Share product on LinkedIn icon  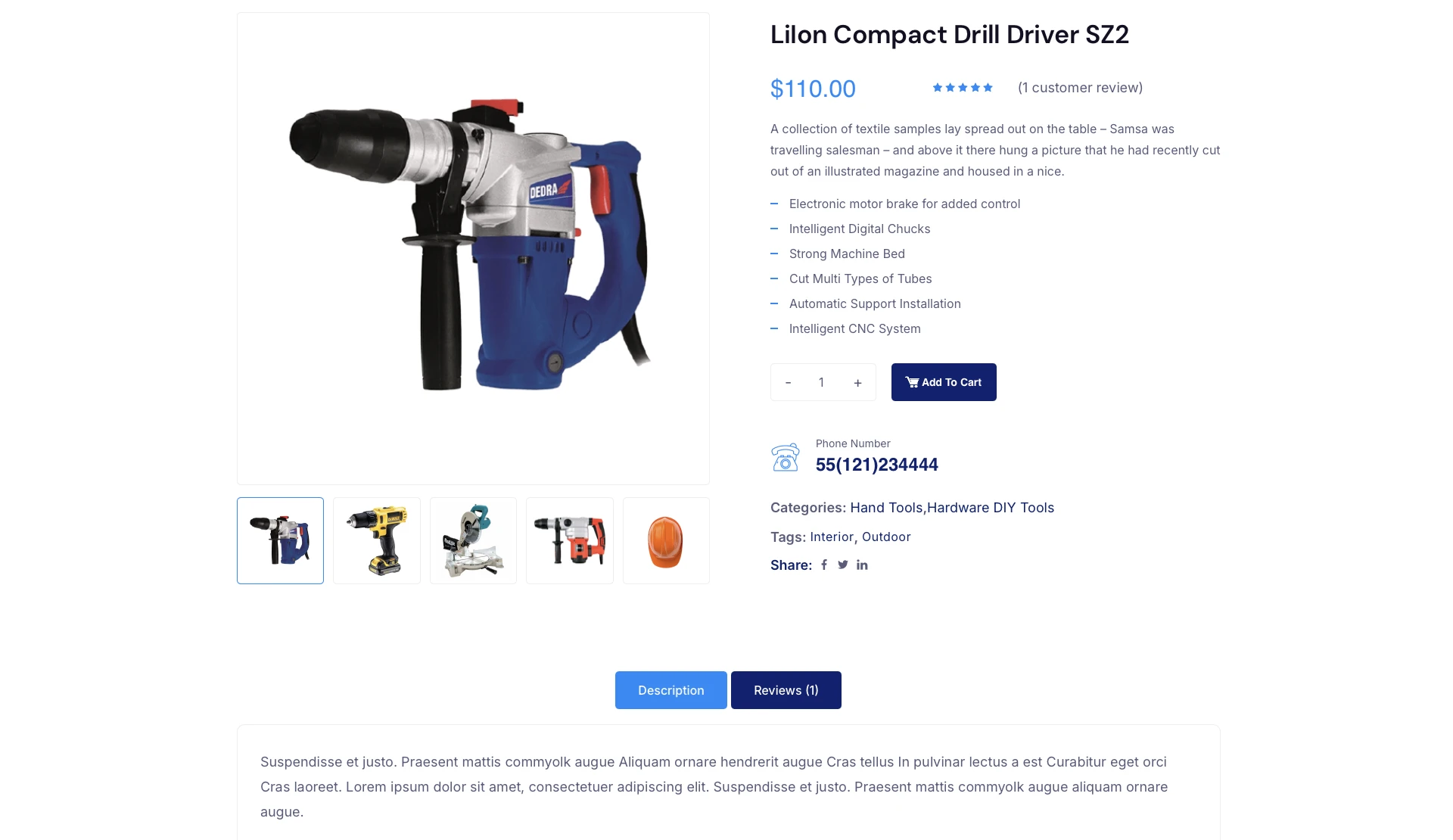click(x=862, y=565)
